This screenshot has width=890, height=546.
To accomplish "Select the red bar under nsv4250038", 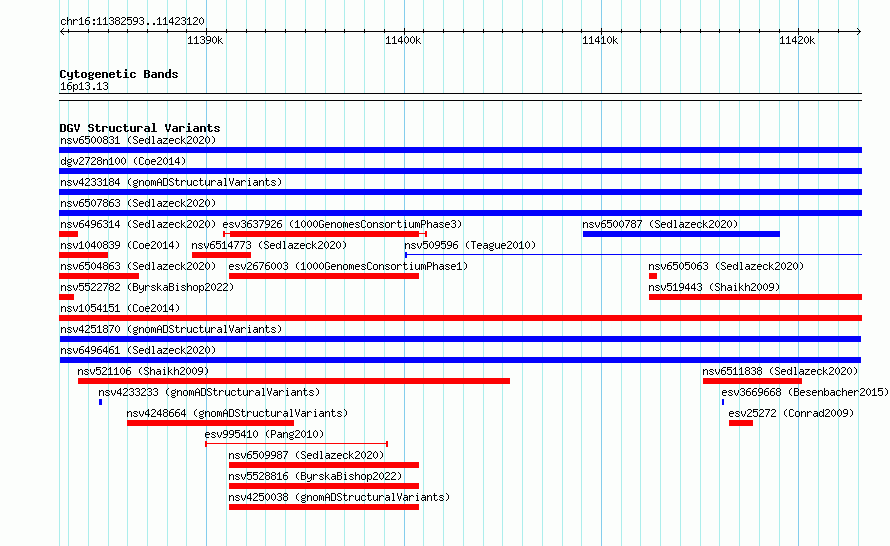I will [324, 507].
